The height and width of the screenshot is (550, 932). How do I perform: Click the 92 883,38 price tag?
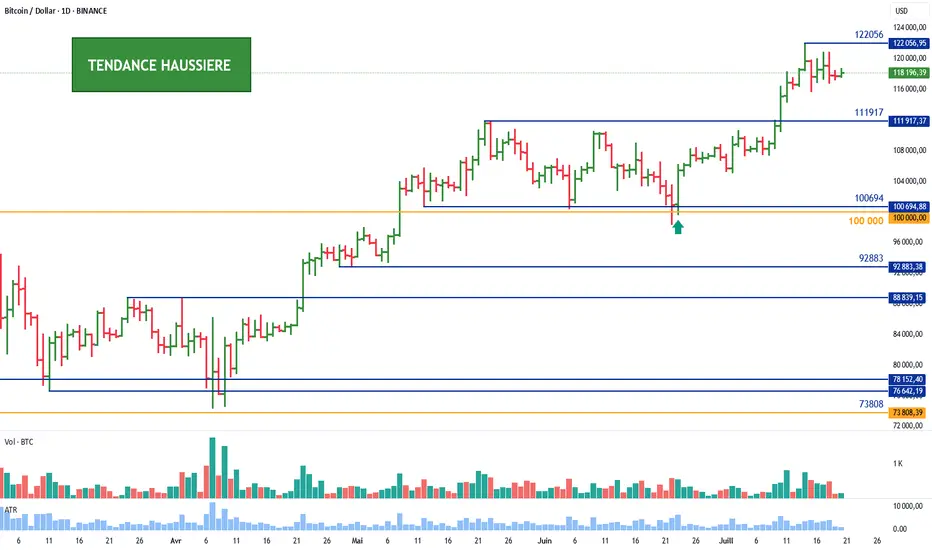(x=910, y=267)
